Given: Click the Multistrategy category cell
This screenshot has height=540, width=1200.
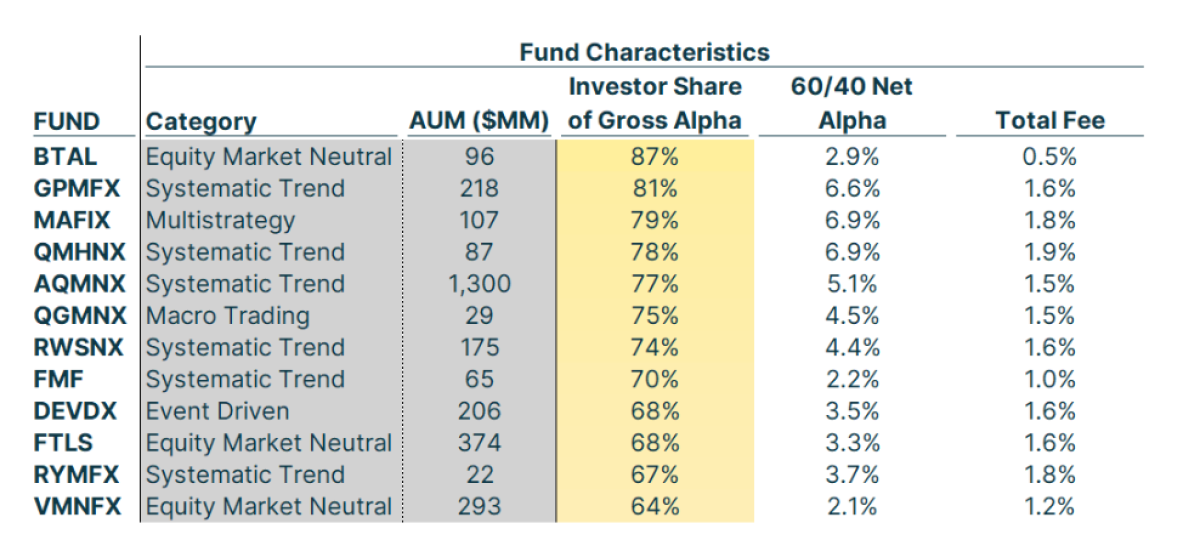Looking at the screenshot, I should click(x=220, y=220).
